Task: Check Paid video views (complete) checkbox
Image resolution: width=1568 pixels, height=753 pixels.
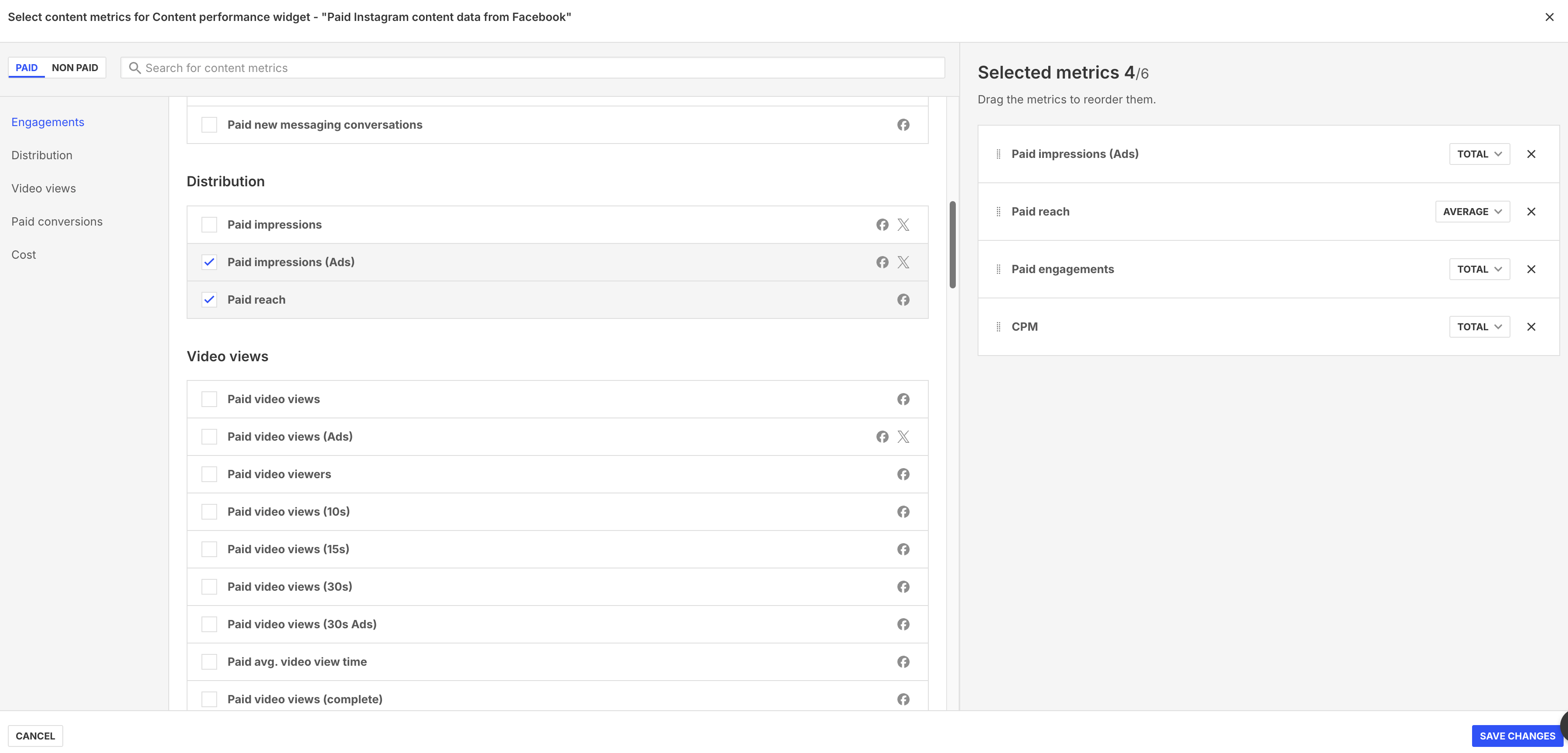Action: pos(209,699)
